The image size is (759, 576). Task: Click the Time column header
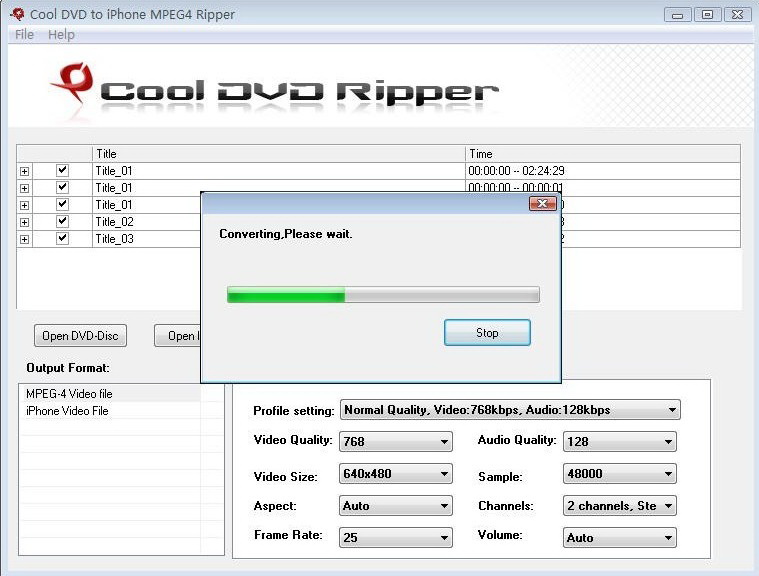click(x=603, y=153)
